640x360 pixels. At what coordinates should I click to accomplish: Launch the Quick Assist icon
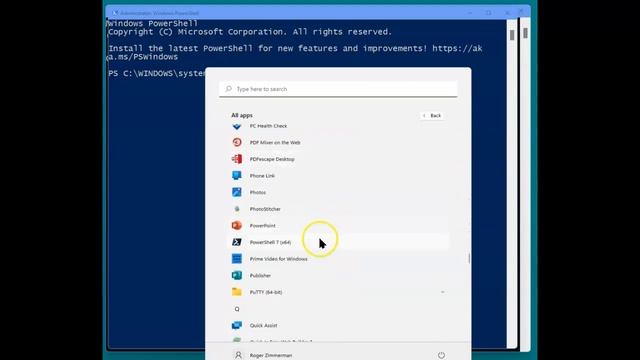point(237,325)
